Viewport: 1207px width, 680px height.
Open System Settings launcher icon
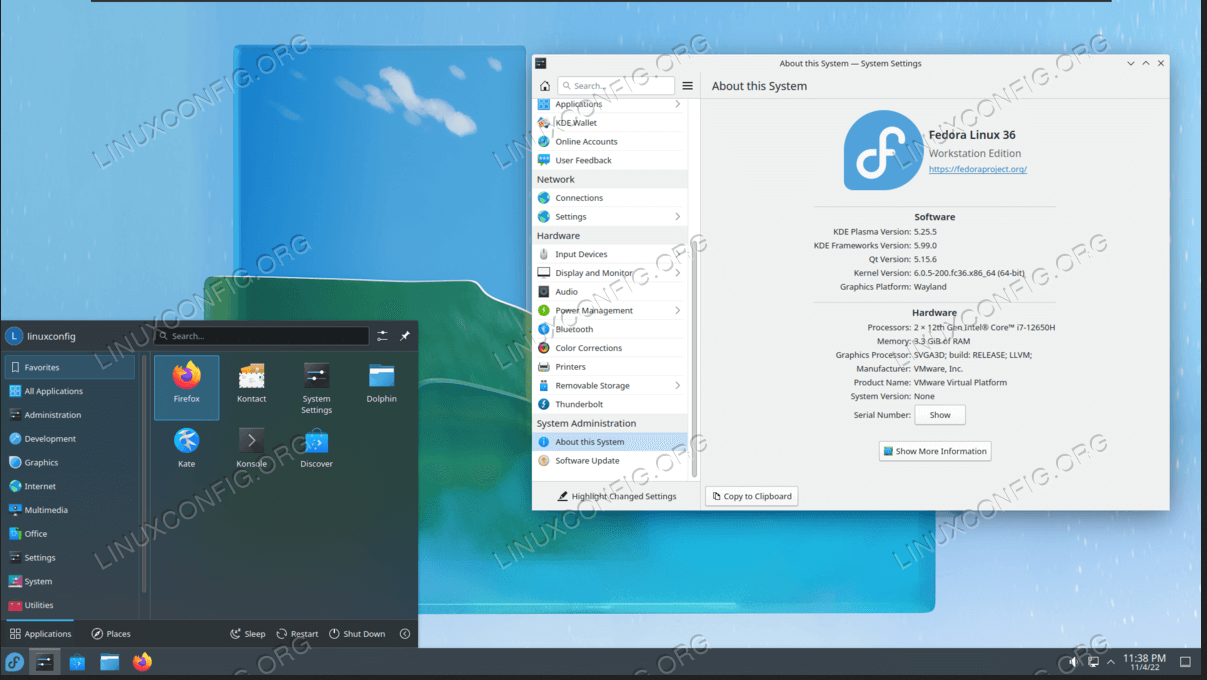click(x=316, y=387)
